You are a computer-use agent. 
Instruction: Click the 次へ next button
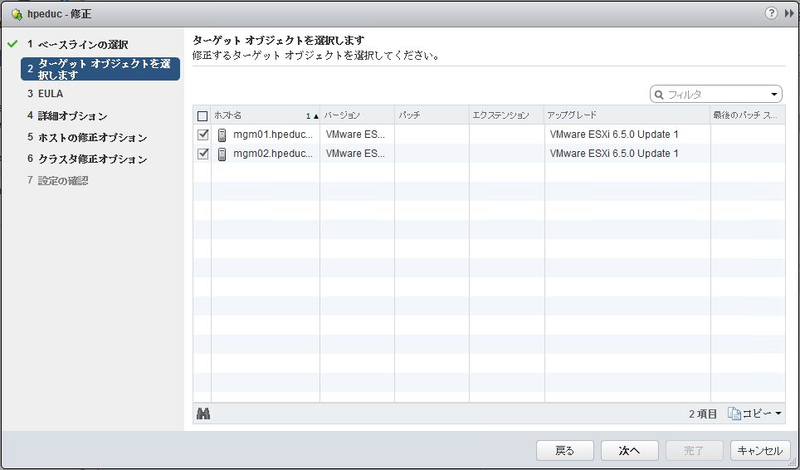pyautogui.click(x=630, y=451)
